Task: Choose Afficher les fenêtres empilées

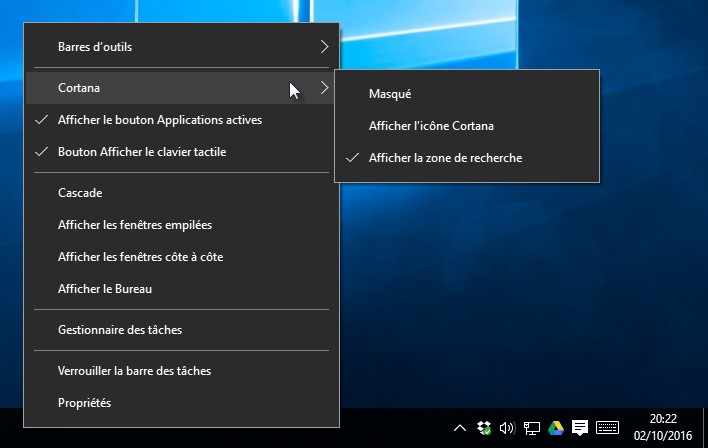Action: [x=134, y=225]
